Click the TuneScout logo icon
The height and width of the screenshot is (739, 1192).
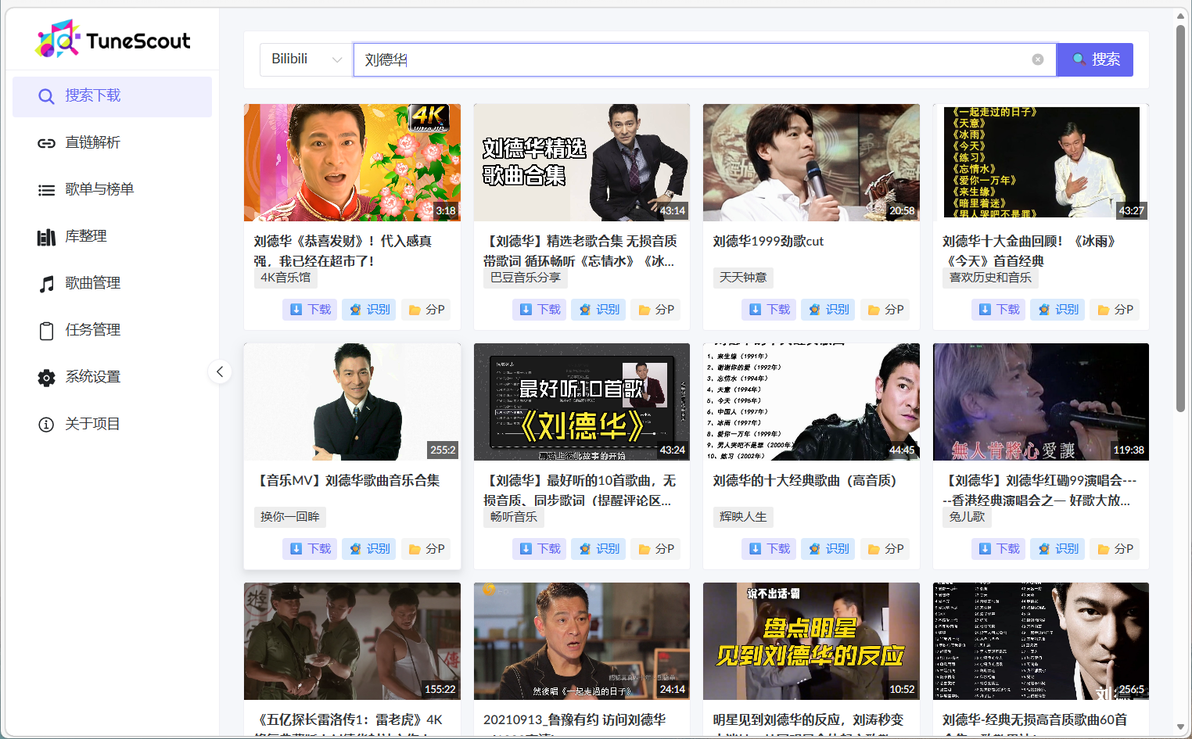pyautogui.click(x=58, y=40)
